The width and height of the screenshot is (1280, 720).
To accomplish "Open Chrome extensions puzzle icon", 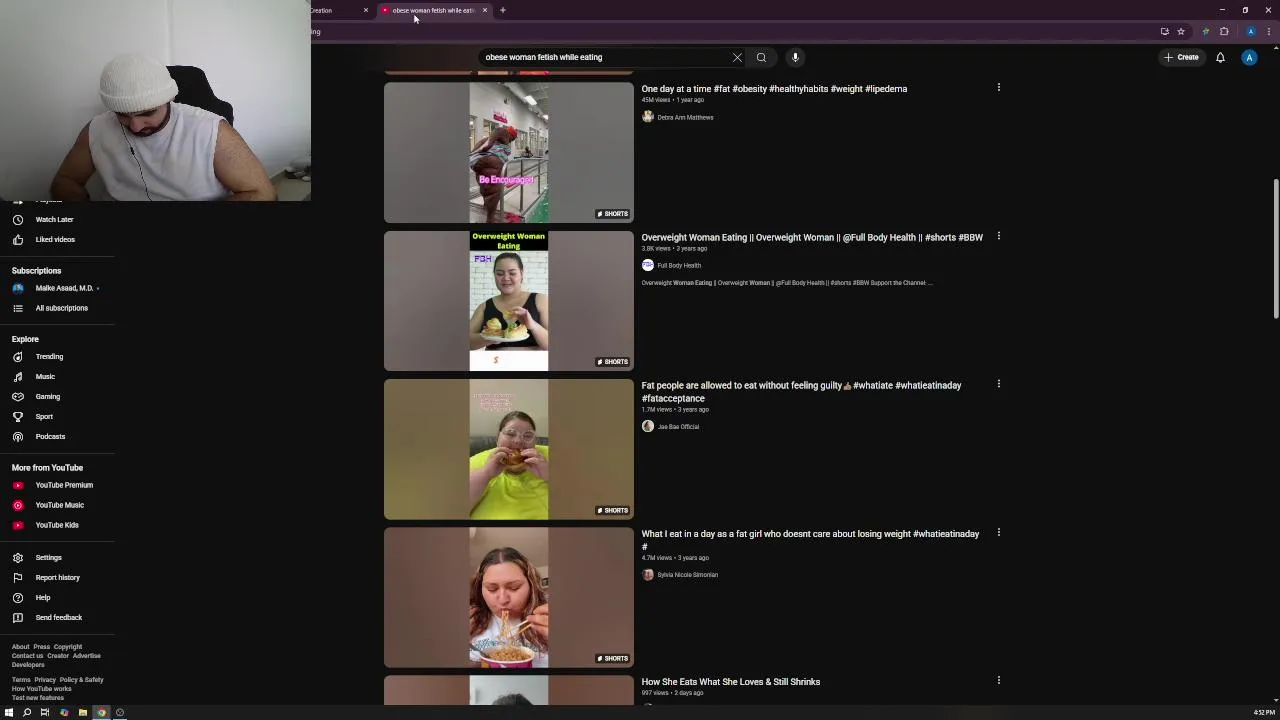I will [x=1224, y=31].
